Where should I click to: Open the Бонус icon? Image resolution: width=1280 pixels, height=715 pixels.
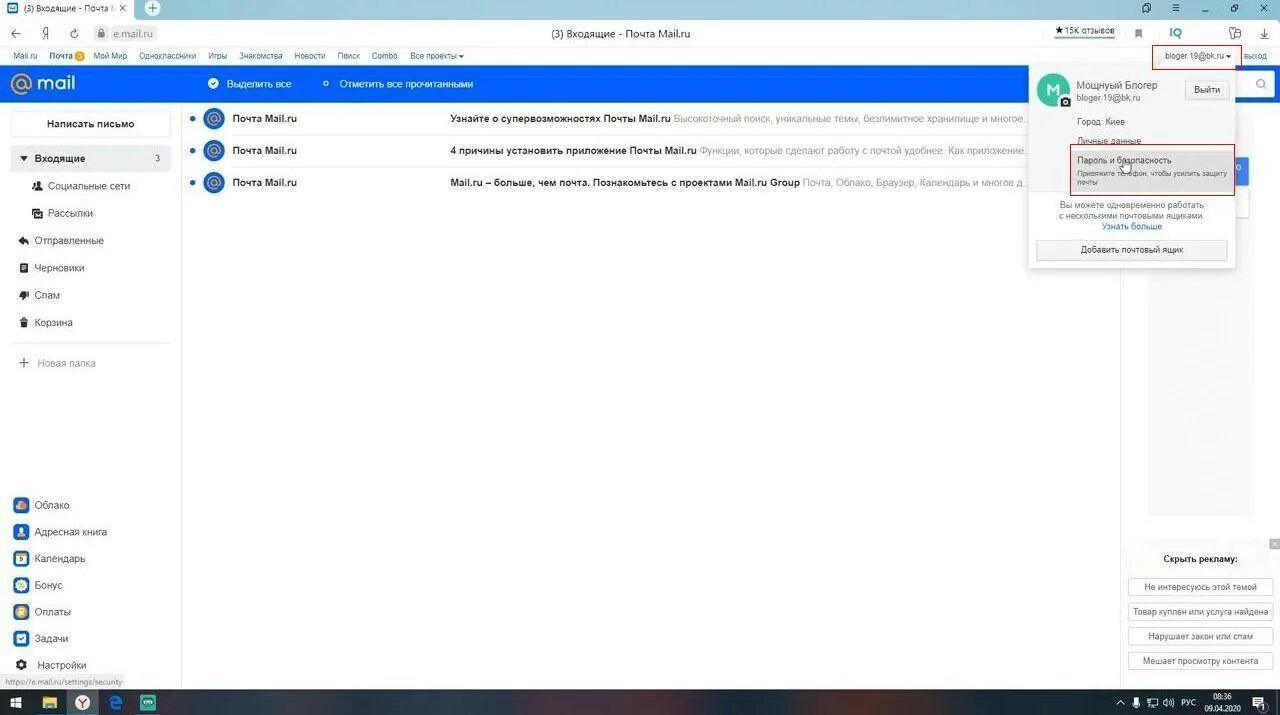click(21, 585)
